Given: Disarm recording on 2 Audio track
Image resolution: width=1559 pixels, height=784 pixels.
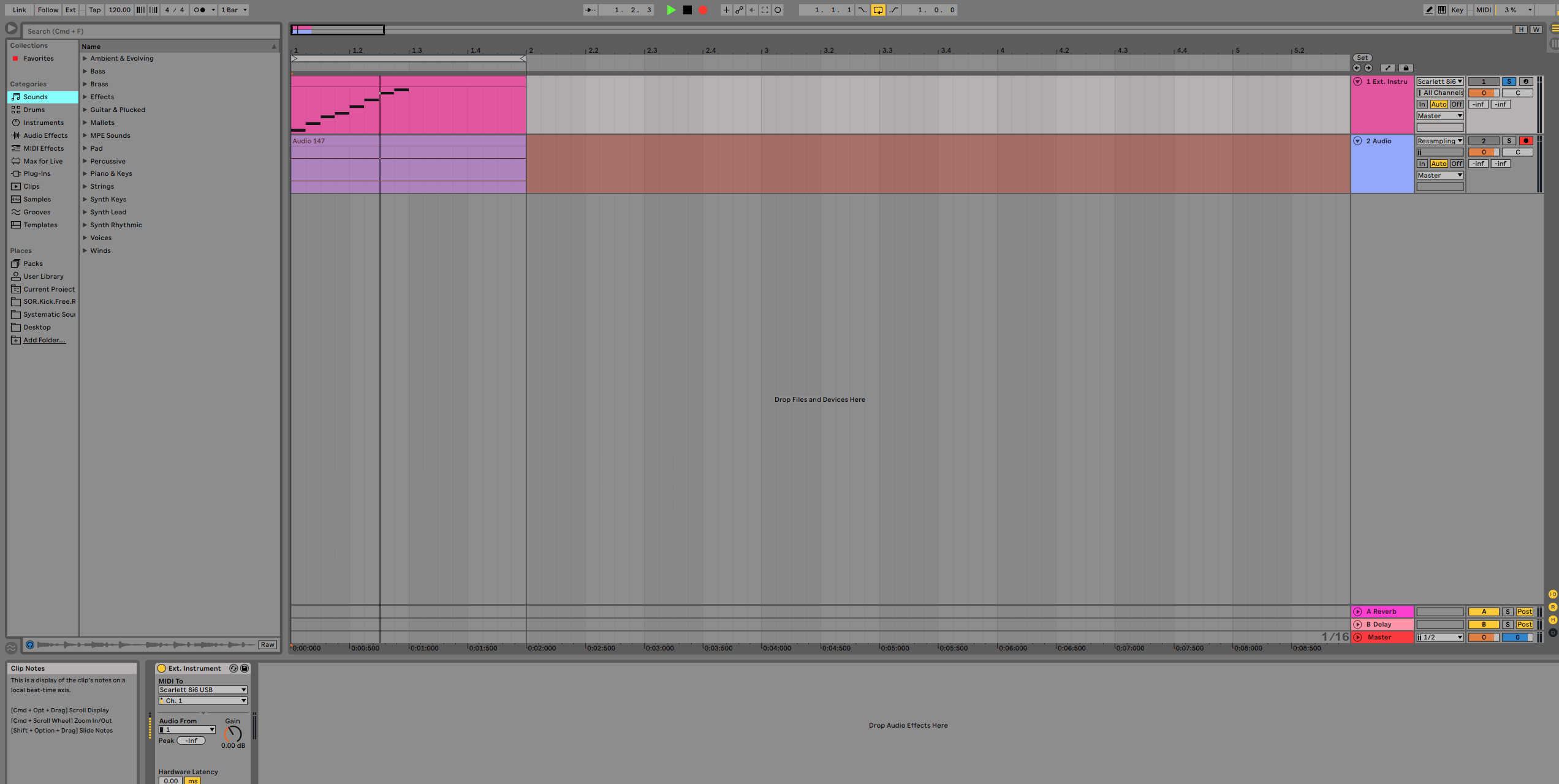Looking at the screenshot, I should point(1525,141).
